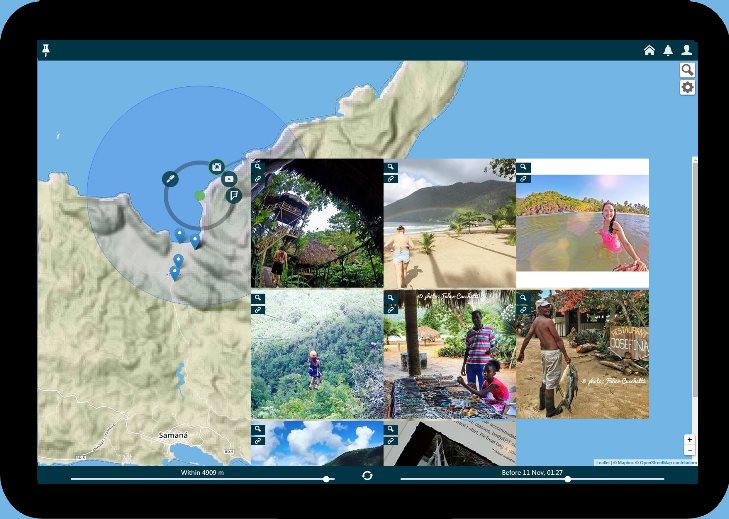This screenshot has height=519, width=729.
Task: Select the video icon on circle
Action: [x=229, y=179]
